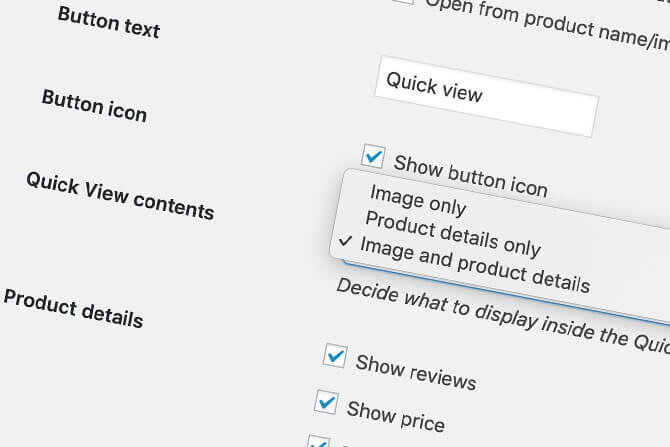This screenshot has width=670, height=447.
Task: Click the Button icon setting label
Action: tap(94, 105)
